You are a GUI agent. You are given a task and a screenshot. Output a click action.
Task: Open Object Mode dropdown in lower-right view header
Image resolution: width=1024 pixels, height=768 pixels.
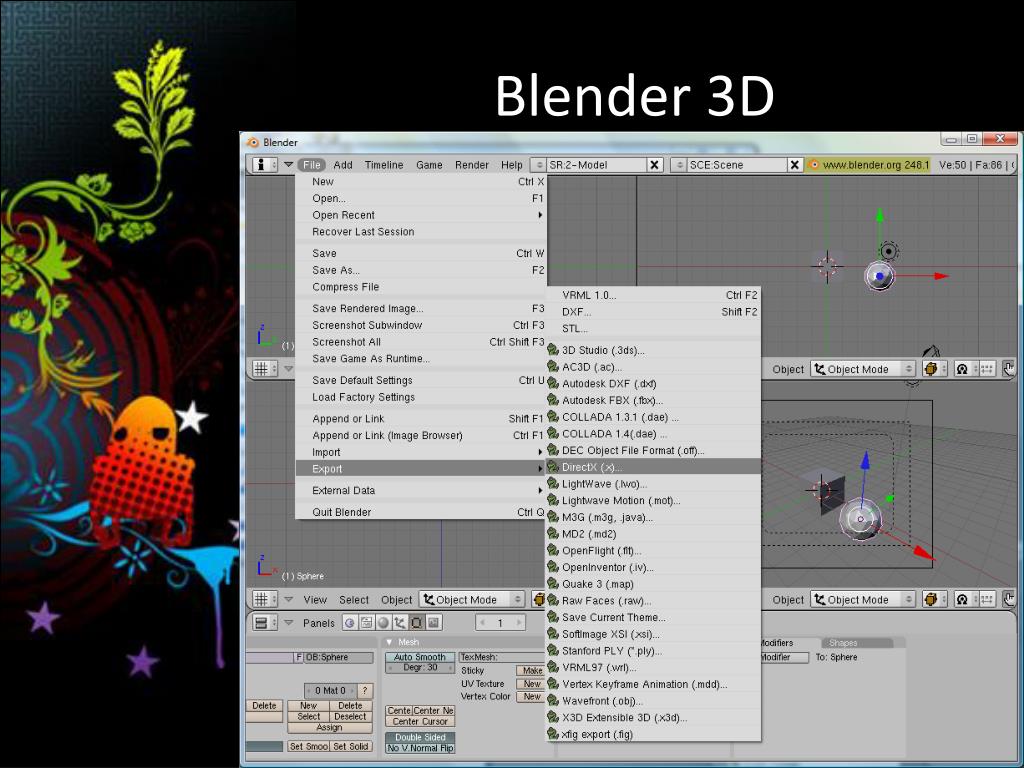click(863, 599)
